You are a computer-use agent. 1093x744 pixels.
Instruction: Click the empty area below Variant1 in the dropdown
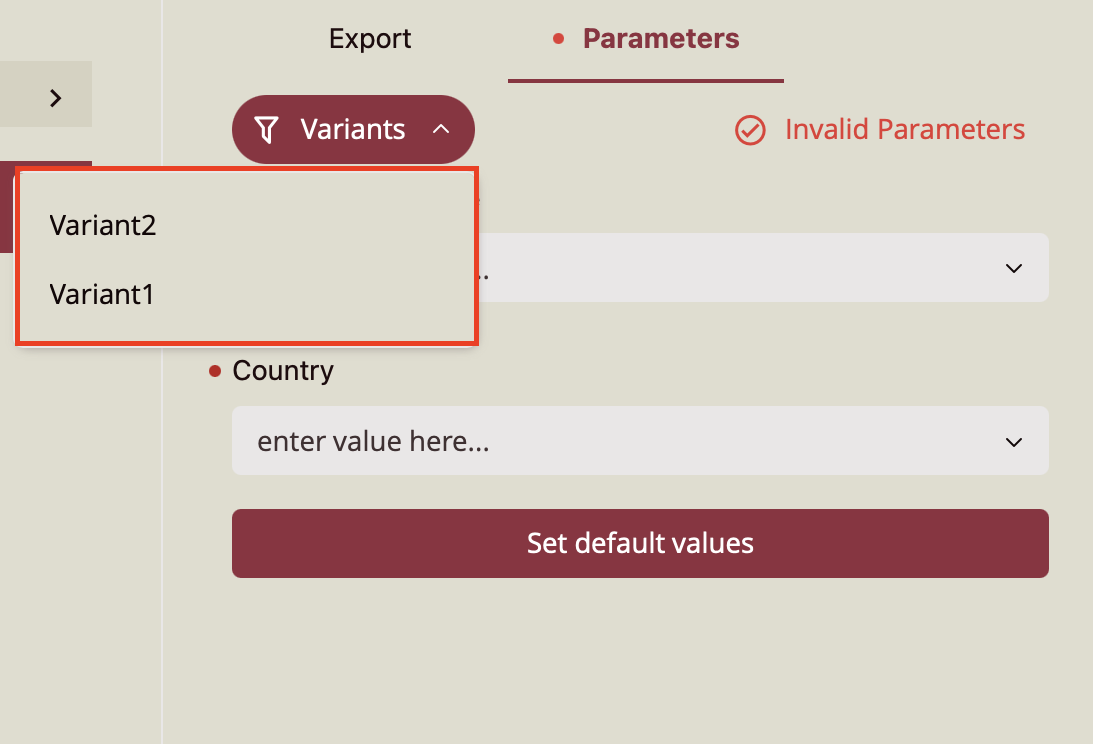pos(246,328)
